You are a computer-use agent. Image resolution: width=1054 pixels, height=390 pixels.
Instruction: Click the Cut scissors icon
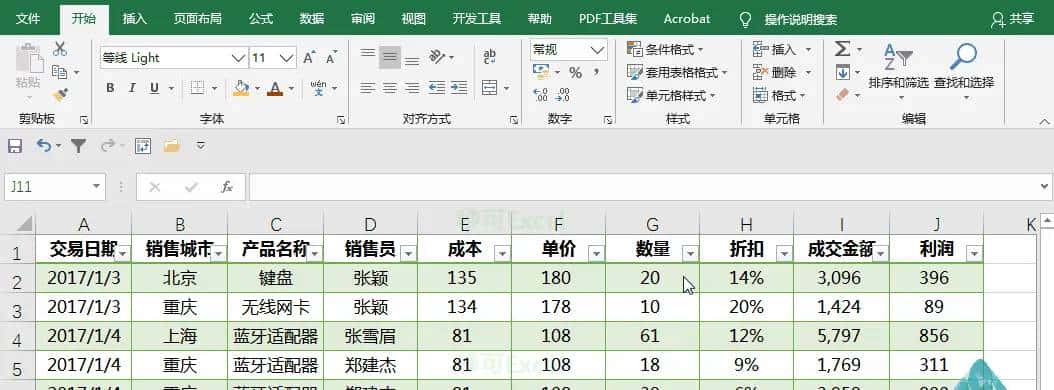pyautogui.click(x=60, y=49)
